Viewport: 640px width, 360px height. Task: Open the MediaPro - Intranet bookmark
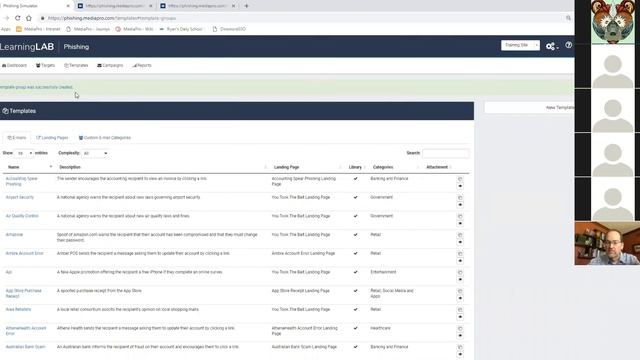tap(38, 29)
